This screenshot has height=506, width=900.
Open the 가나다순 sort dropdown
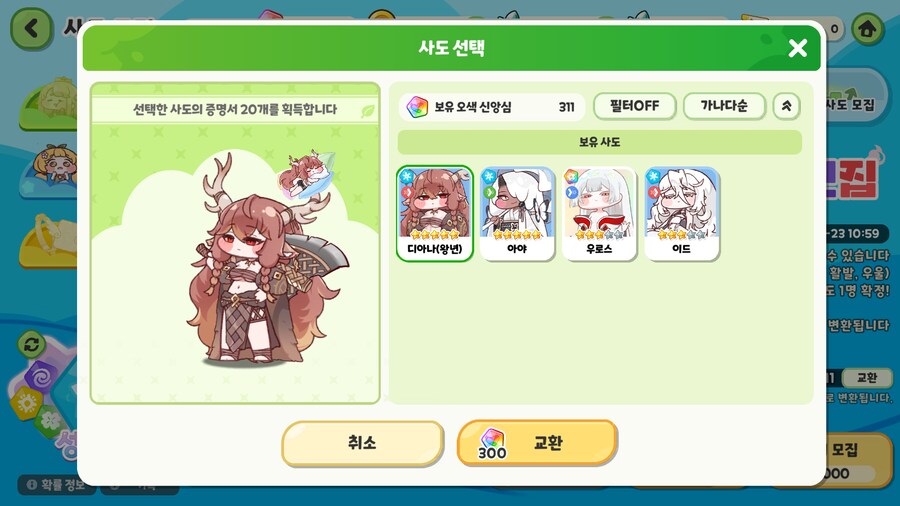pyautogui.click(x=724, y=106)
